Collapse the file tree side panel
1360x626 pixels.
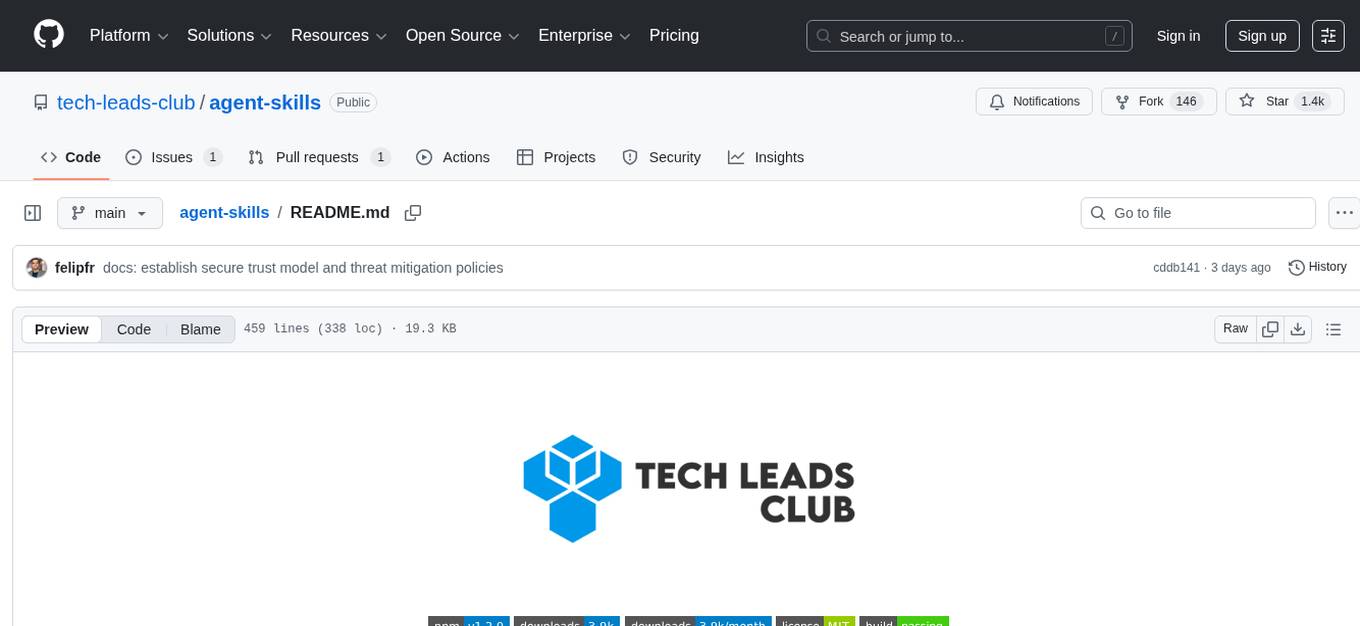coord(33,213)
